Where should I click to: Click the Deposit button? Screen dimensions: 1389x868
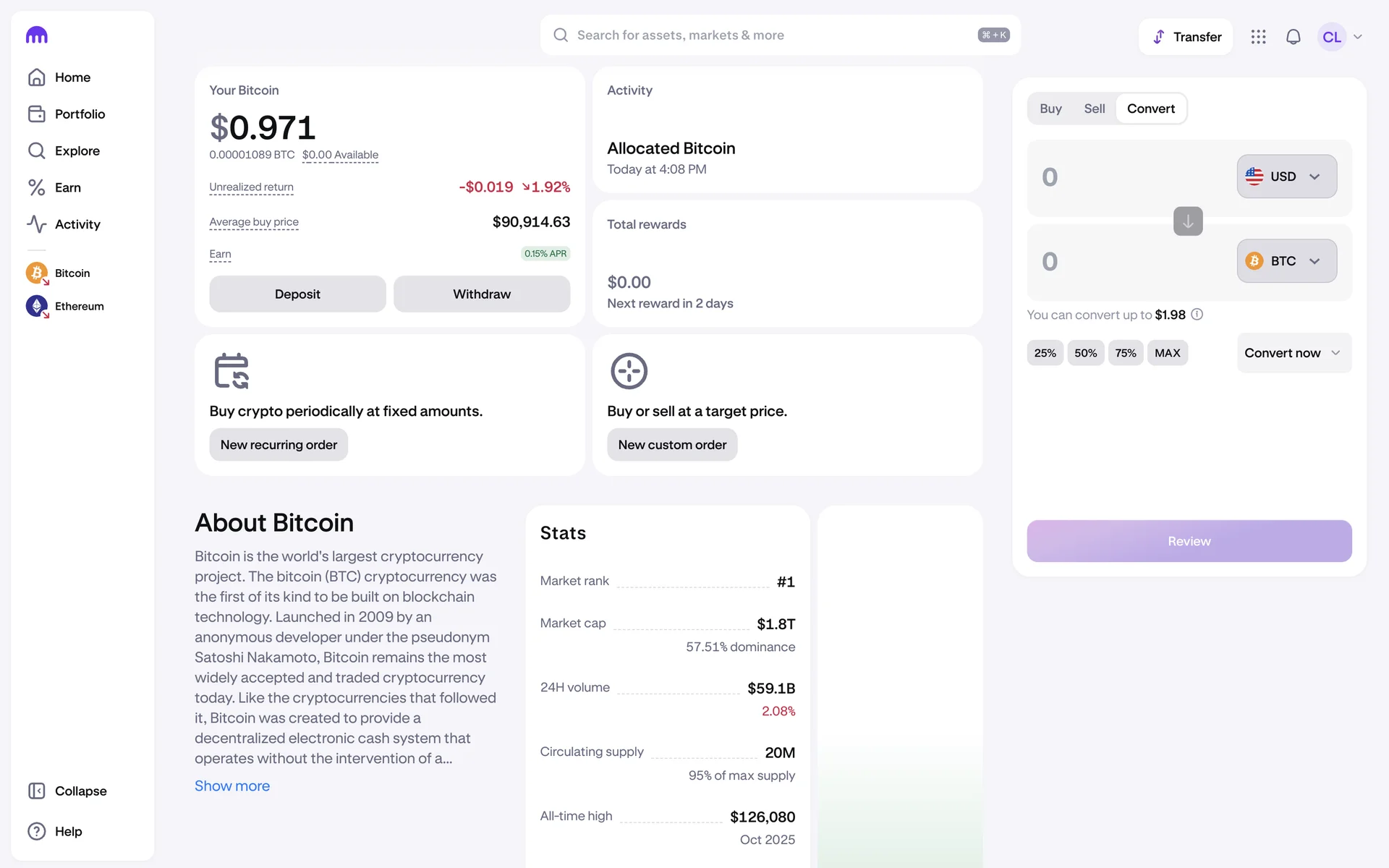[x=297, y=294]
